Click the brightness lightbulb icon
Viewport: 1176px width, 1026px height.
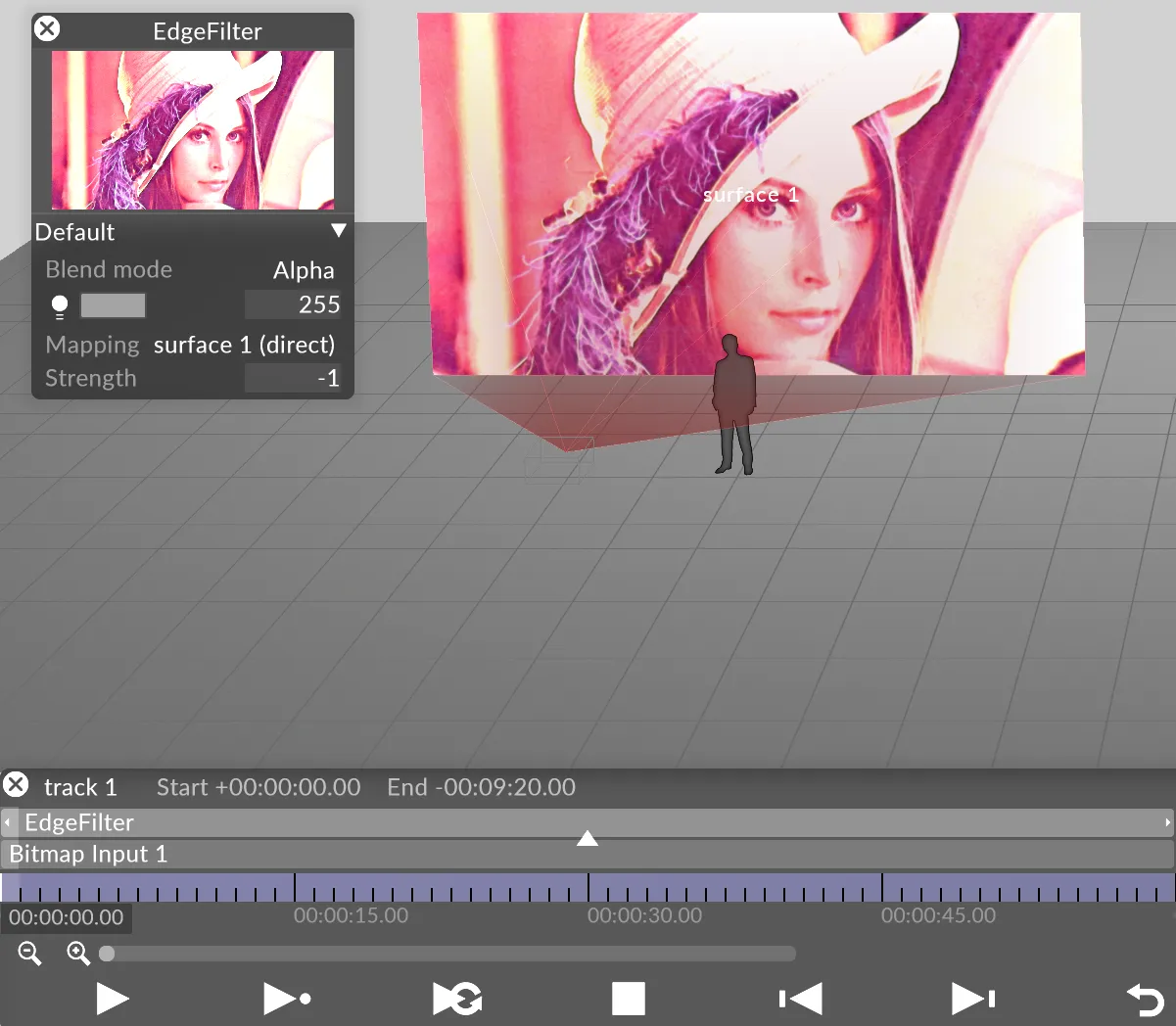click(x=60, y=306)
